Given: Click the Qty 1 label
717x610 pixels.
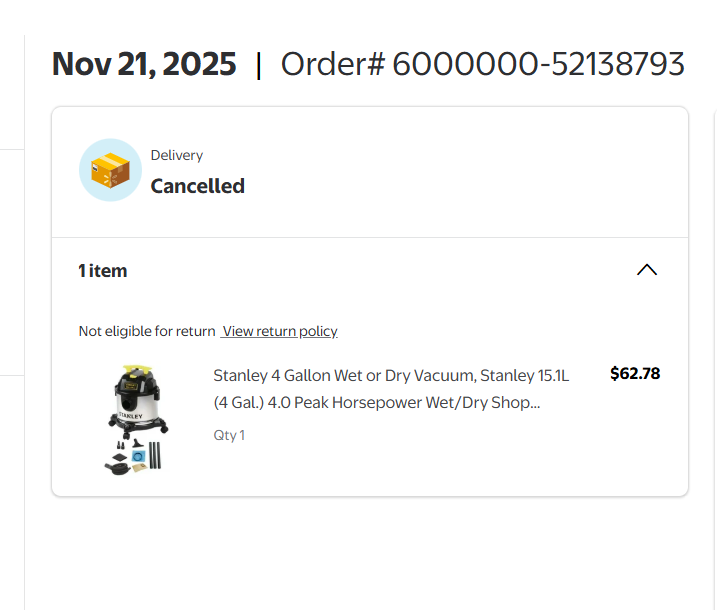Looking at the screenshot, I should coord(229,435).
